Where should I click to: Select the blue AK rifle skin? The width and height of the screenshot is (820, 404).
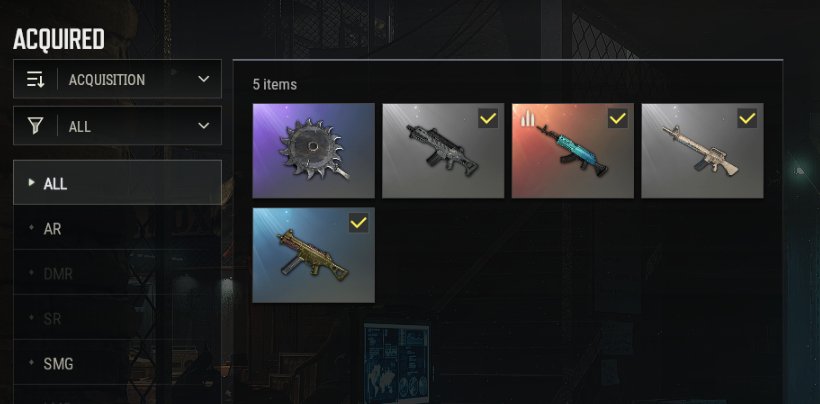click(573, 151)
